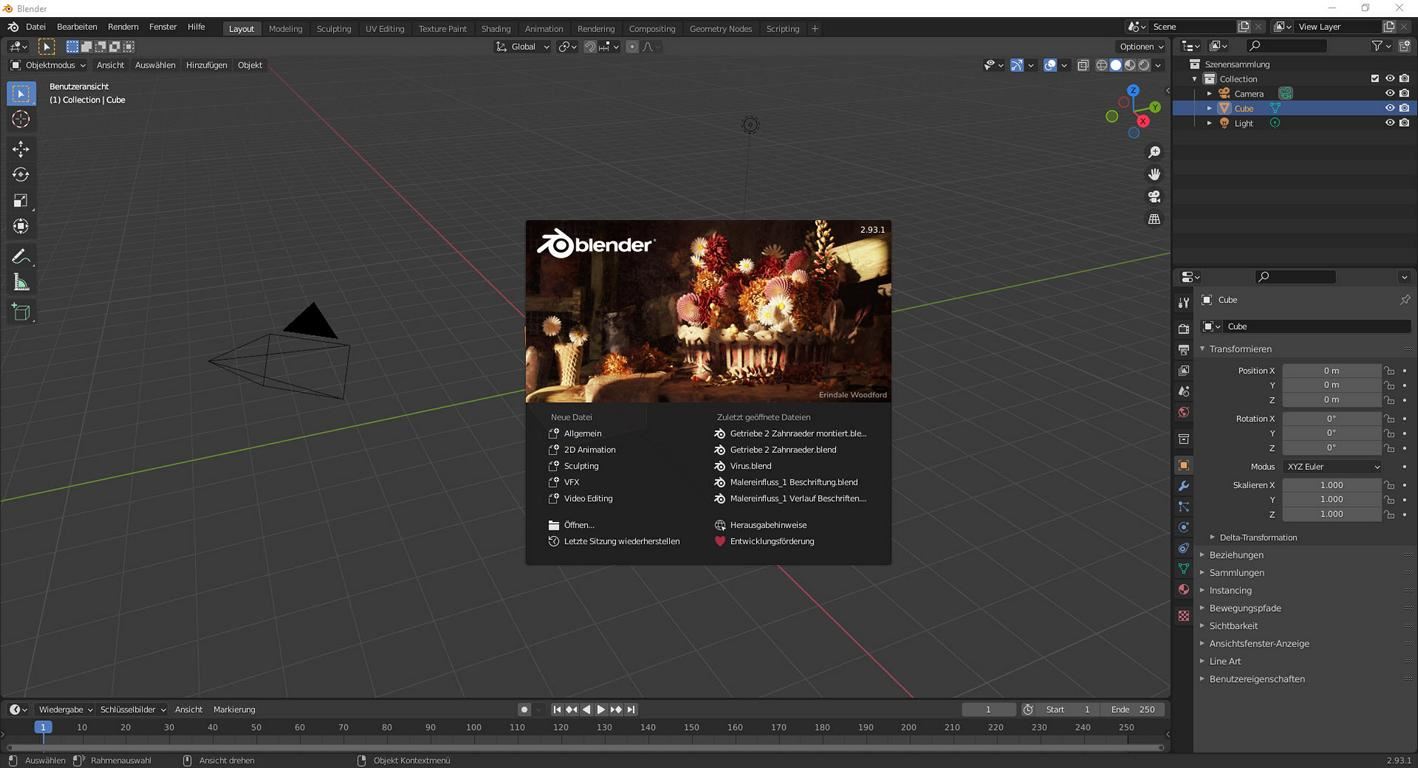This screenshot has height=768, width=1418.
Task: Select the Measure tool
Action: 20,283
